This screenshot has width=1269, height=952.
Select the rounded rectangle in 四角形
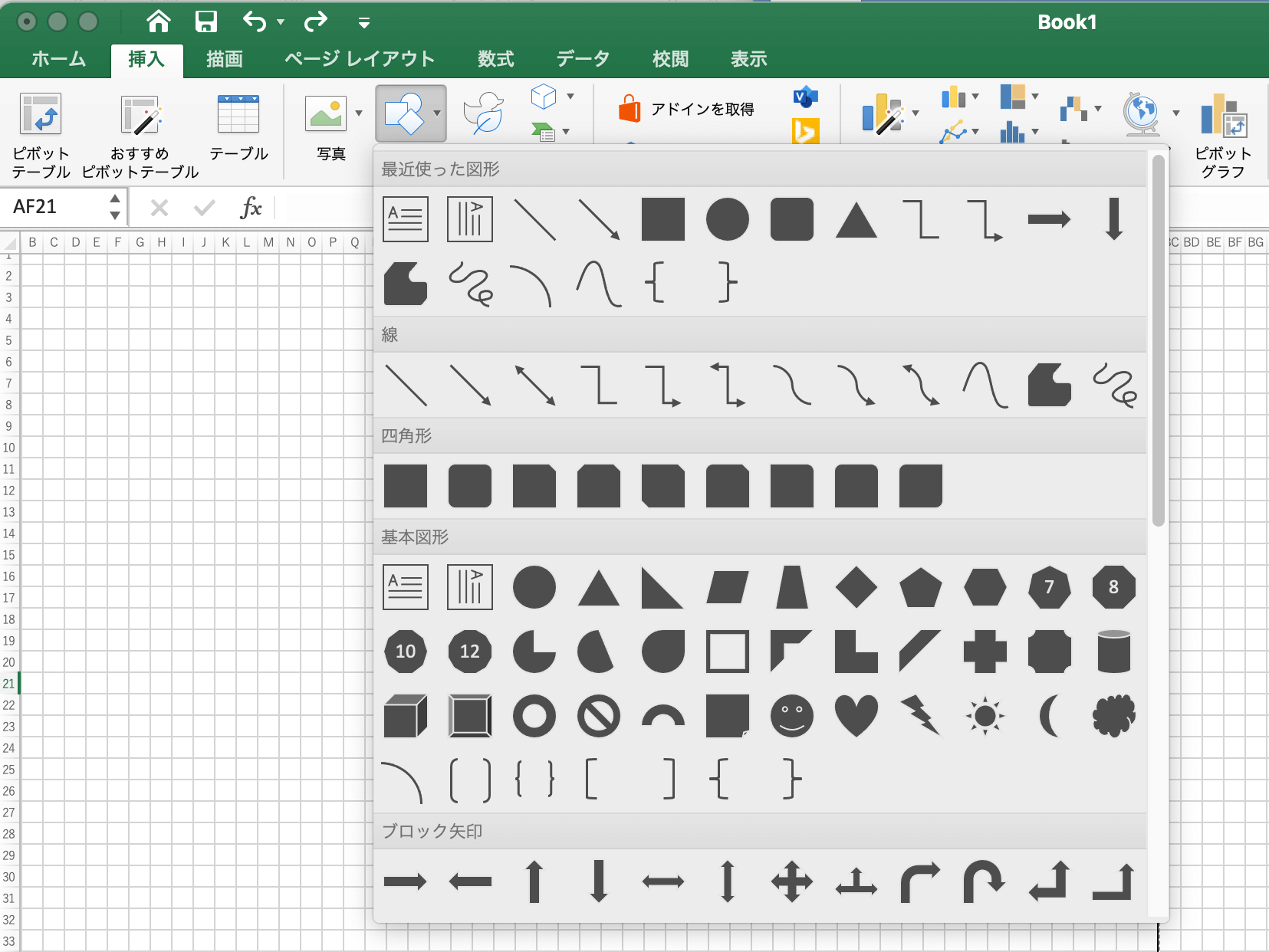click(x=470, y=486)
